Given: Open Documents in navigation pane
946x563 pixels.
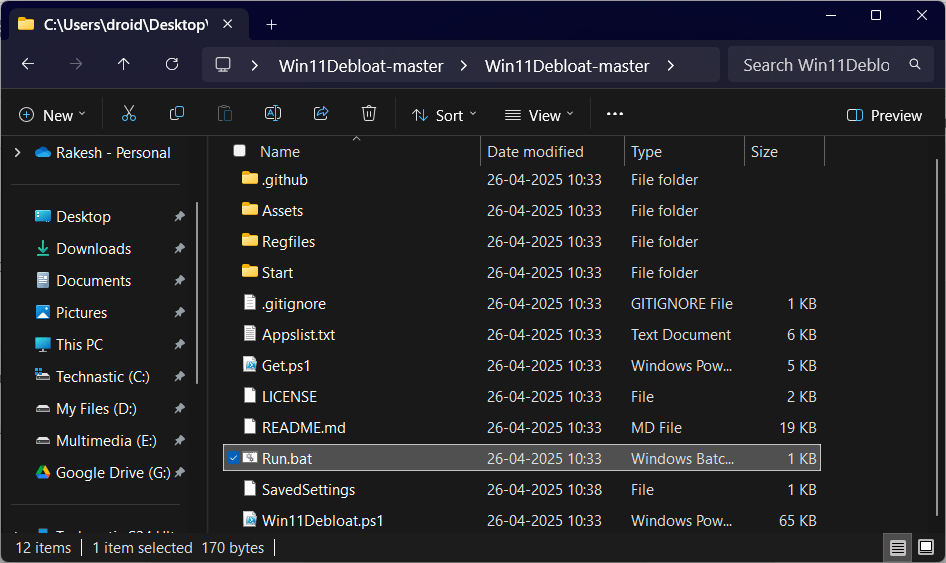Looking at the screenshot, I should 93,281.
